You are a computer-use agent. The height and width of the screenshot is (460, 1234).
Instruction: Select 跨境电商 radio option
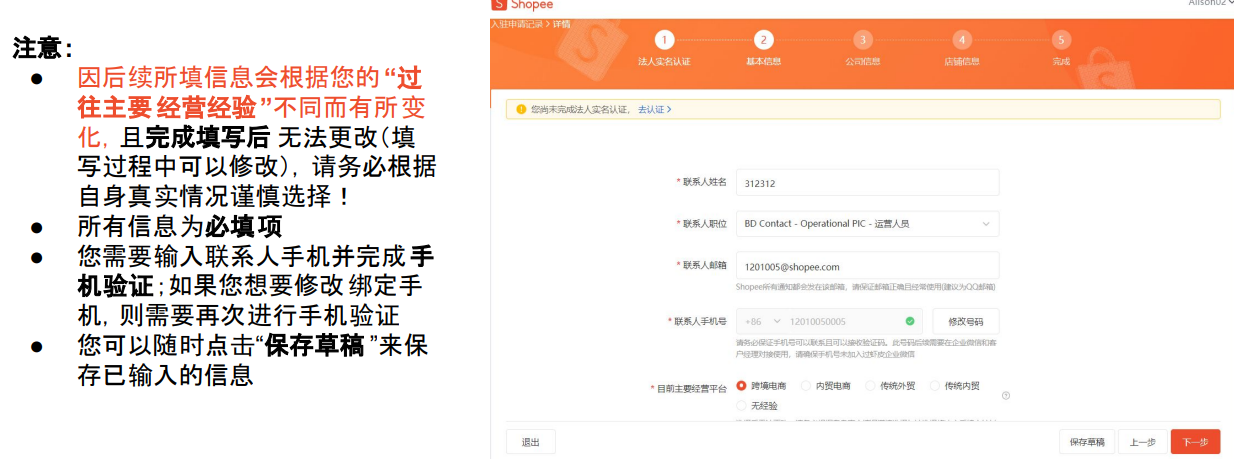pos(742,386)
